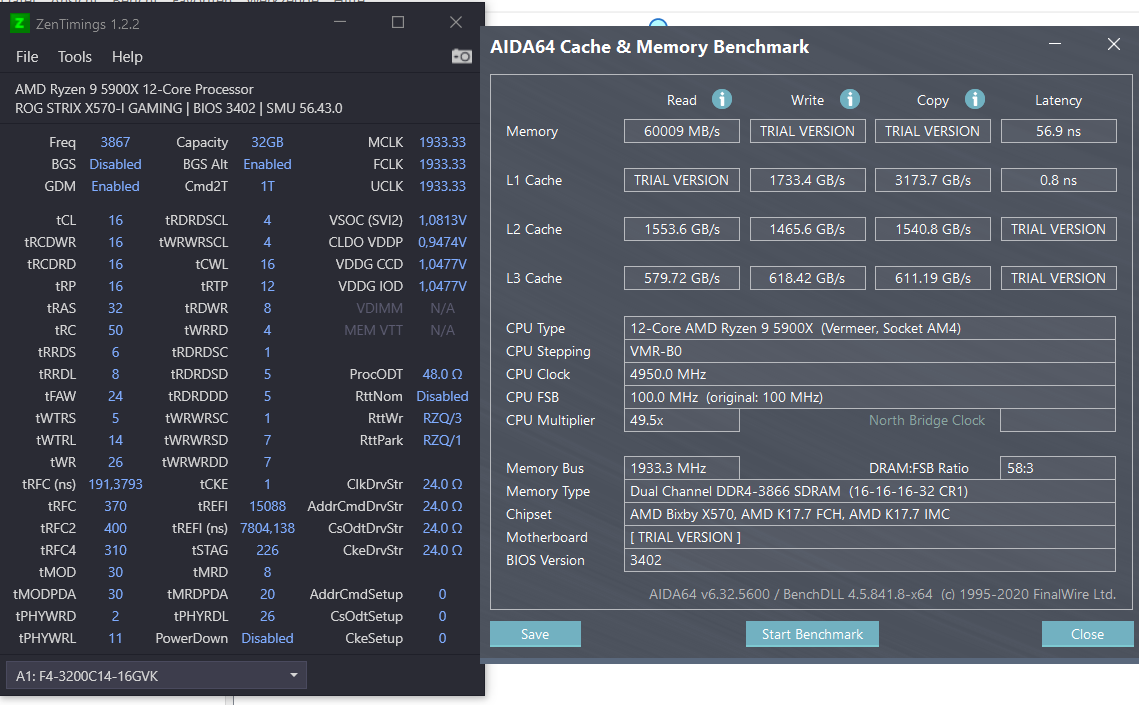Screen dimensions: 1139x705
Task: Click the CPU Type field showing Ryzen 9 5900X
Action: 870,328
